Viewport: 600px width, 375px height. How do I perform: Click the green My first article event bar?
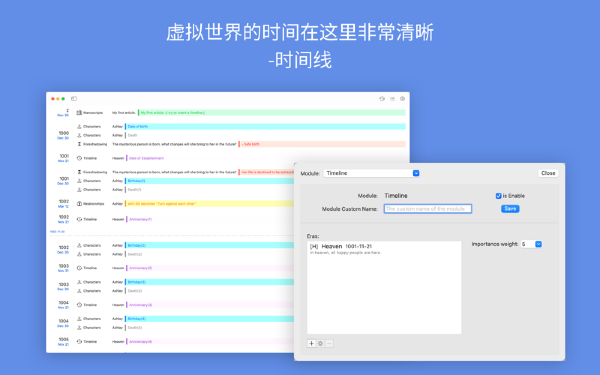click(x=272, y=112)
